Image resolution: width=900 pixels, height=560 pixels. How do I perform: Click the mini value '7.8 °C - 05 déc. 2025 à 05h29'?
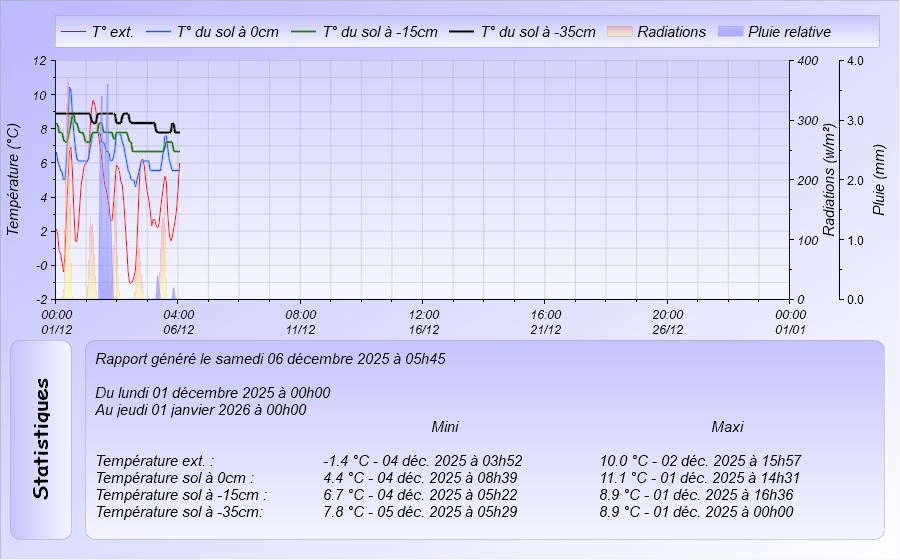(420, 512)
